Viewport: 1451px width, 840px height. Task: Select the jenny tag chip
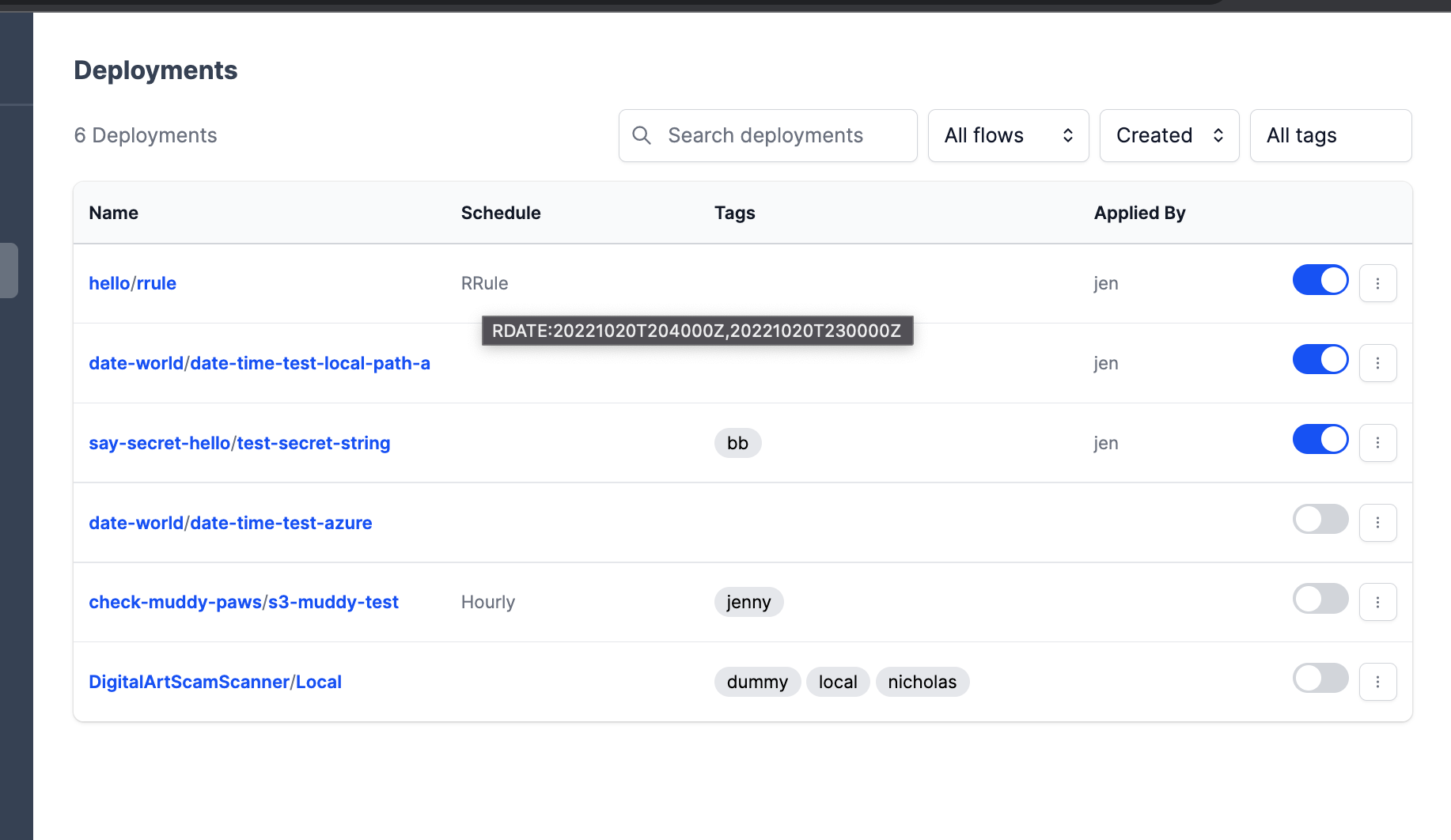748,602
